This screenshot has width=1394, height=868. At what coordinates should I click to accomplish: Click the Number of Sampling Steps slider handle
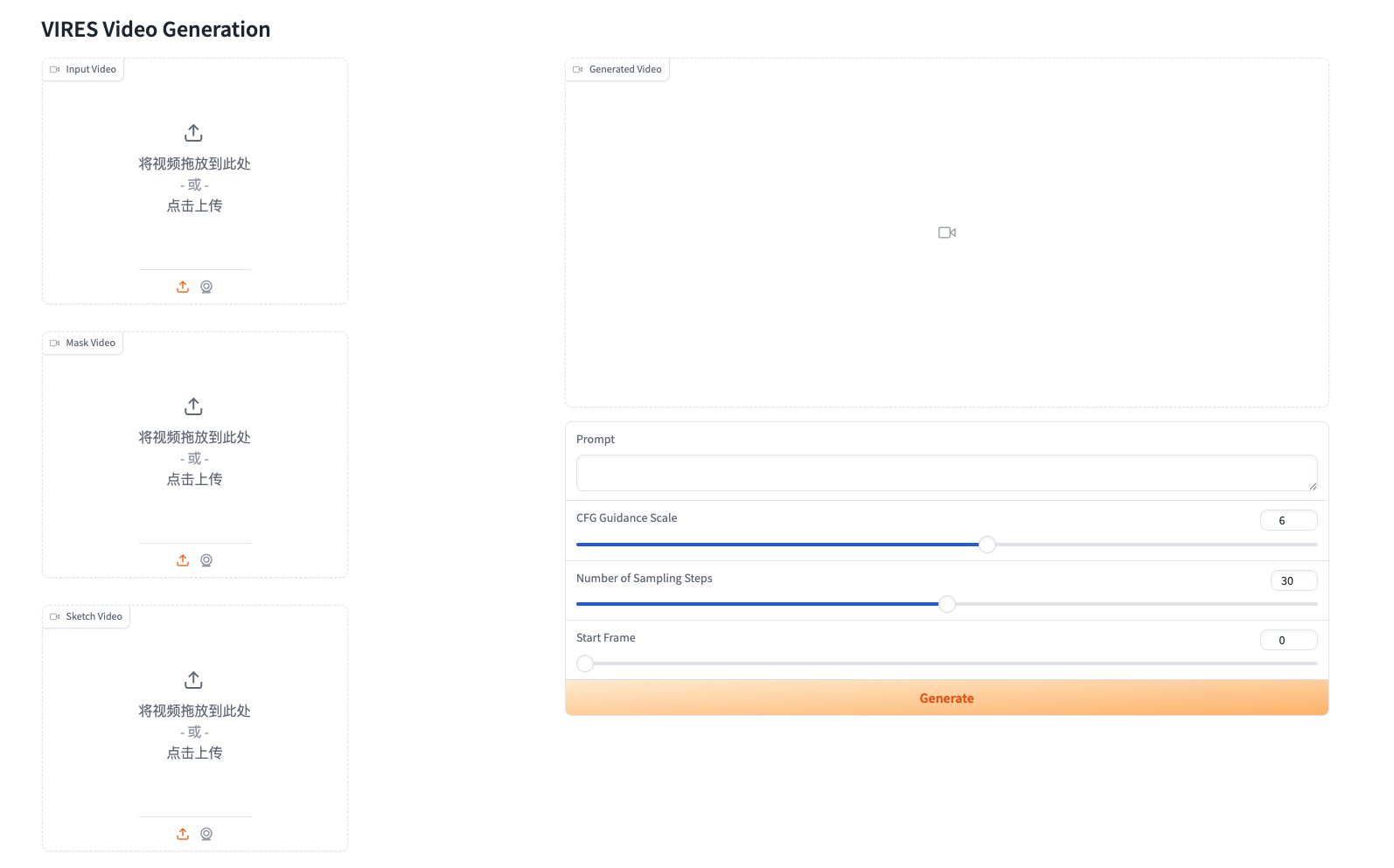click(x=947, y=604)
